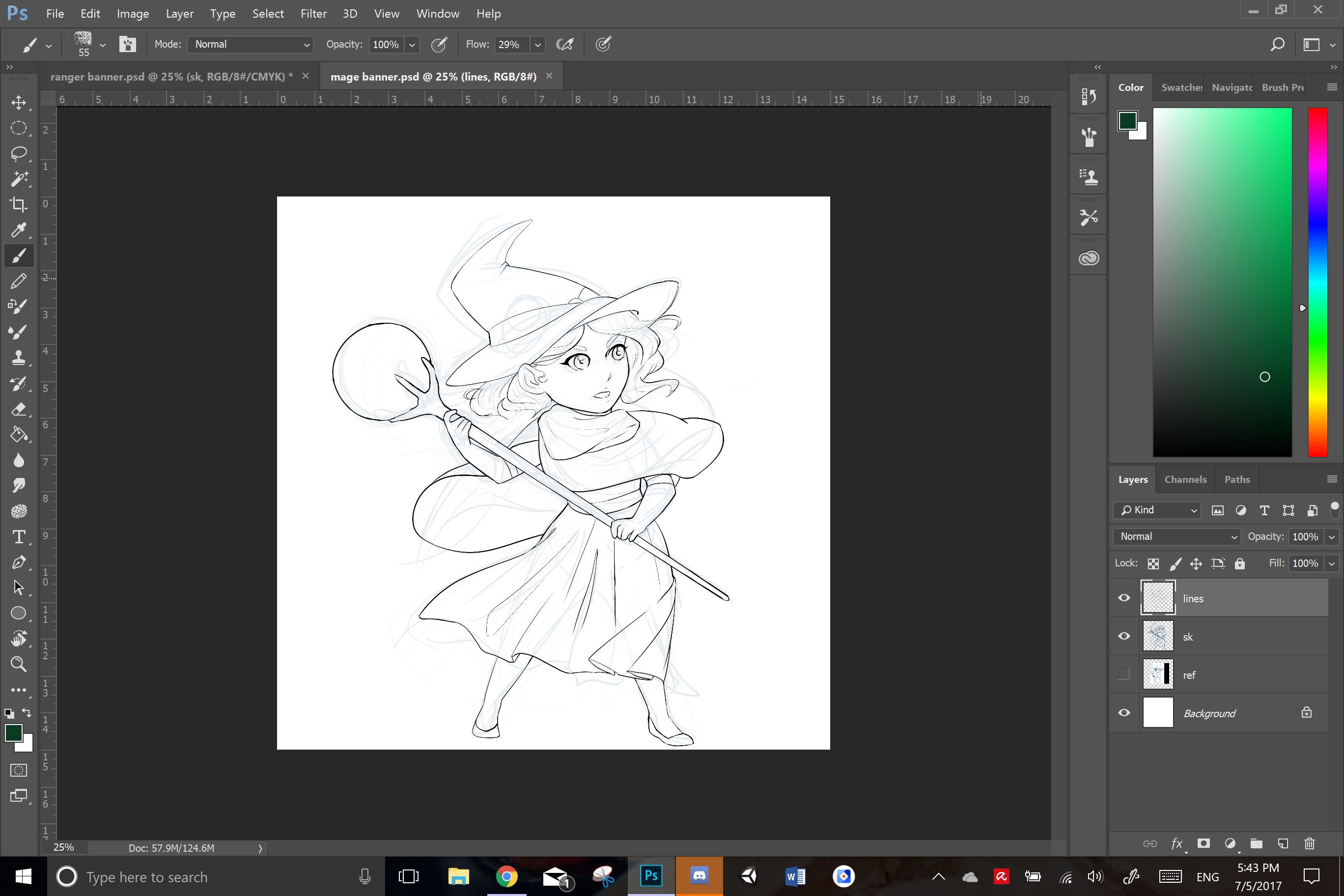Select the Paint Bucket tool
Screen dimensions: 1344x896
coord(18,434)
